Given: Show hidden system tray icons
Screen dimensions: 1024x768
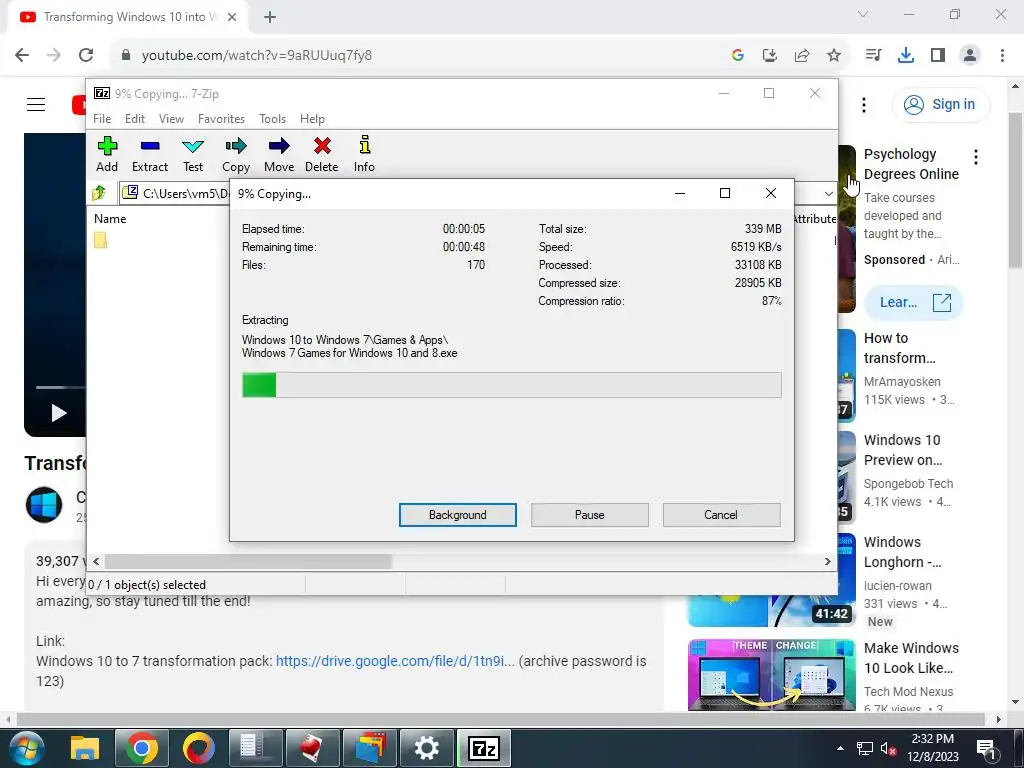Looking at the screenshot, I should click(840, 748).
